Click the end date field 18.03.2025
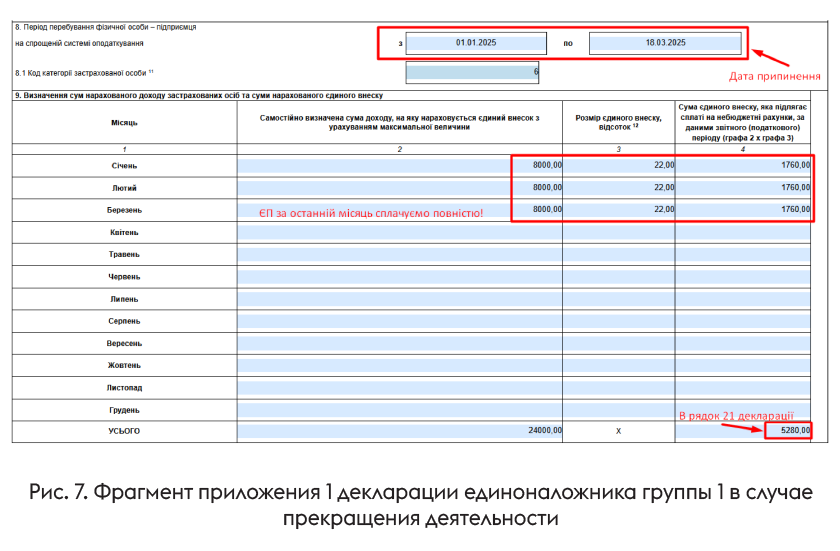This screenshot has height=551, width=840. click(x=665, y=43)
